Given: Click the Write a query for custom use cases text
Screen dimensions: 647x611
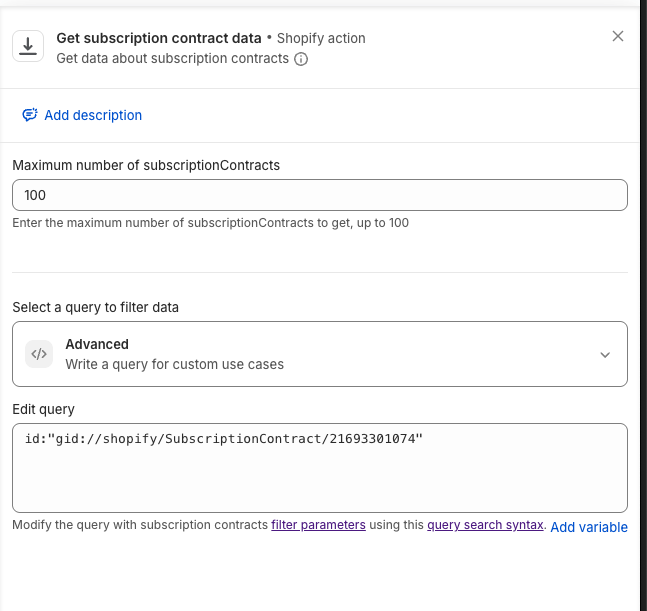Looking at the screenshot, I should click(175, 364).
